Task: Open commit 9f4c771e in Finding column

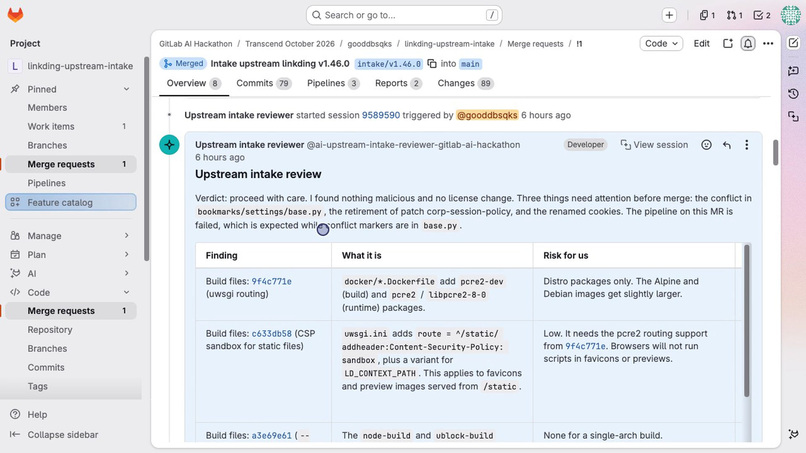Action: tap(271, 281)
